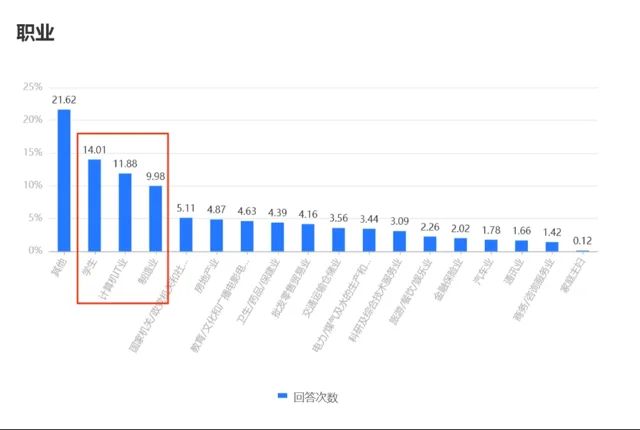The image size is (640, 430).
Task: Click the 卫生/药品/保健业 bar
Action: click(278, 237)
